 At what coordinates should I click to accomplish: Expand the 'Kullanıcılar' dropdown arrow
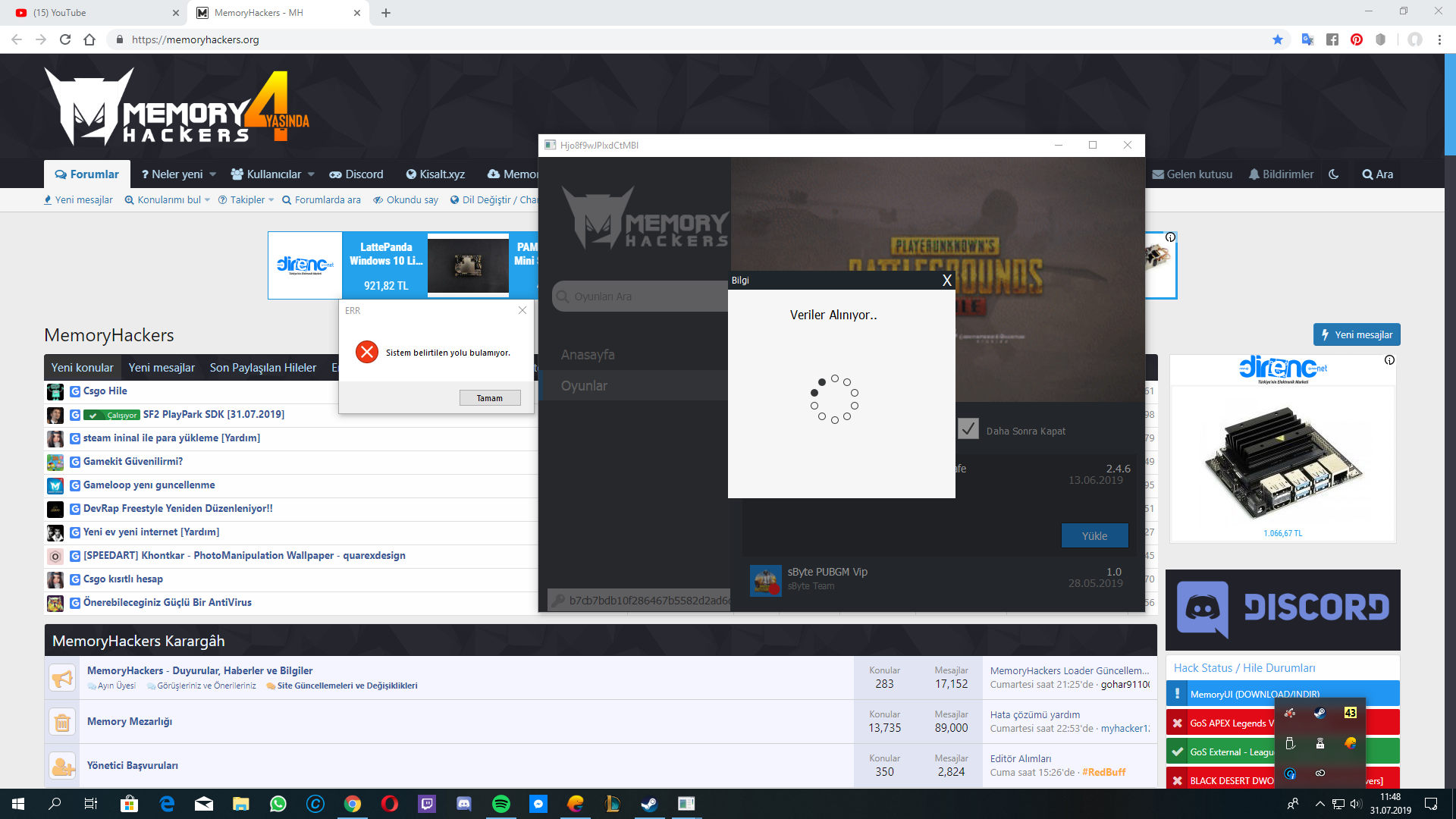311,174
